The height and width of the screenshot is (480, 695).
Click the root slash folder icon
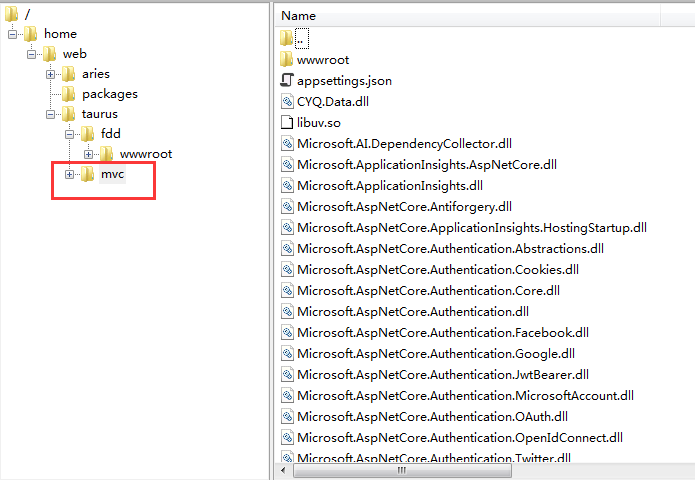coord(12,14)
